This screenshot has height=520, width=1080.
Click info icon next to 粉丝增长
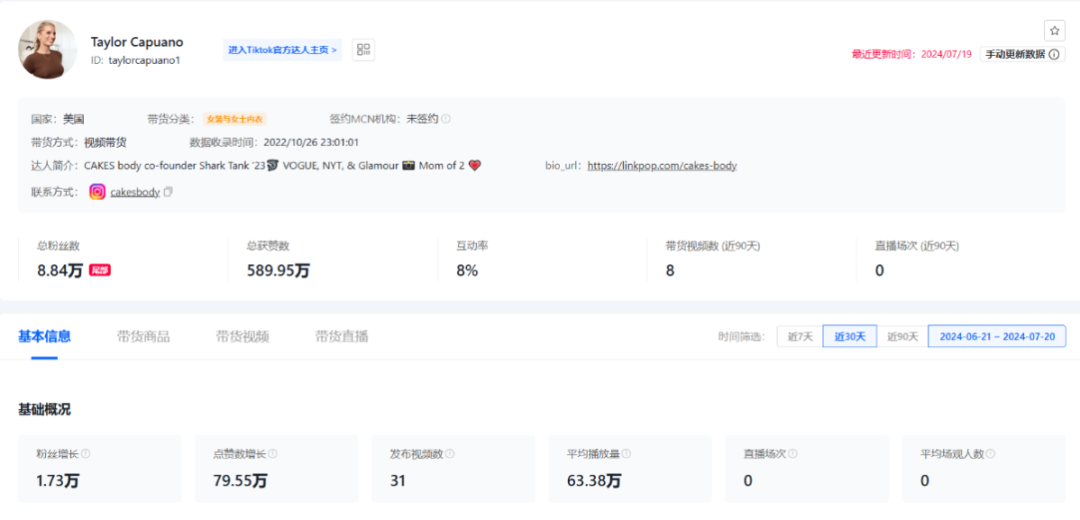pyautogui.click(x=86, y=454)
